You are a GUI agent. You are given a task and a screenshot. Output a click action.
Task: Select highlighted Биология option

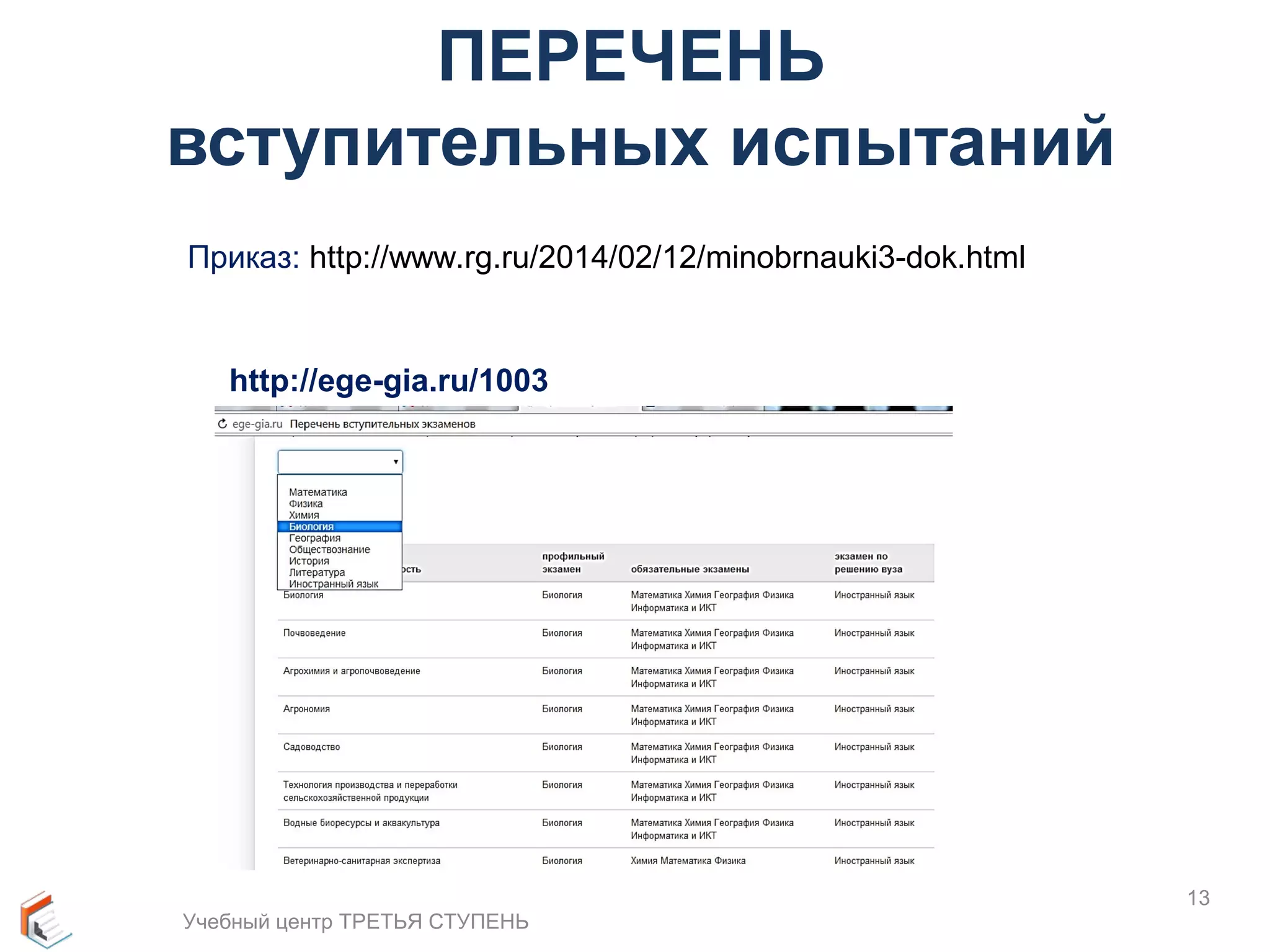pos(340,527)
